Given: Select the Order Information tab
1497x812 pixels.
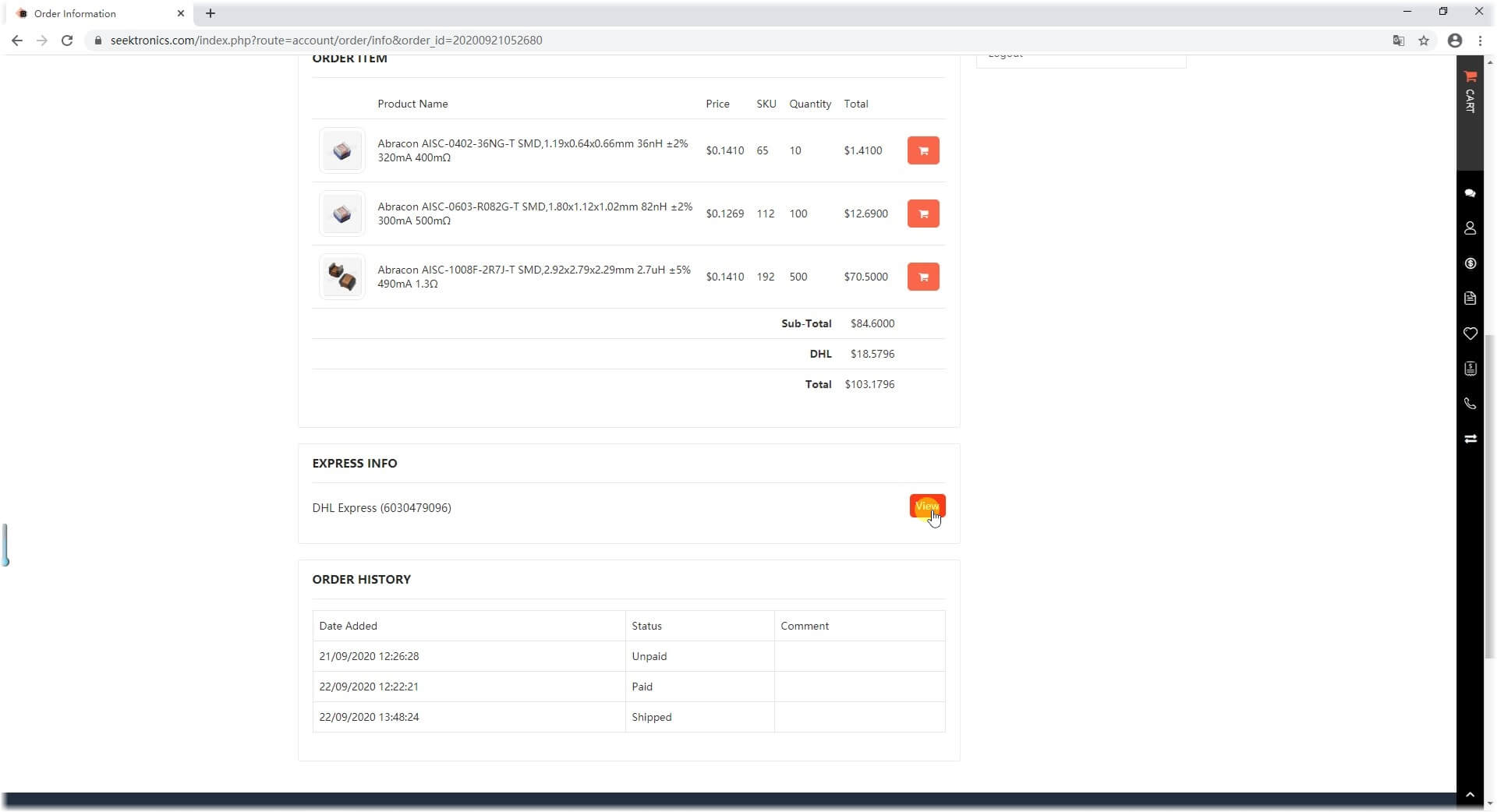Looking at the screenshot, I should click(100, 13).
